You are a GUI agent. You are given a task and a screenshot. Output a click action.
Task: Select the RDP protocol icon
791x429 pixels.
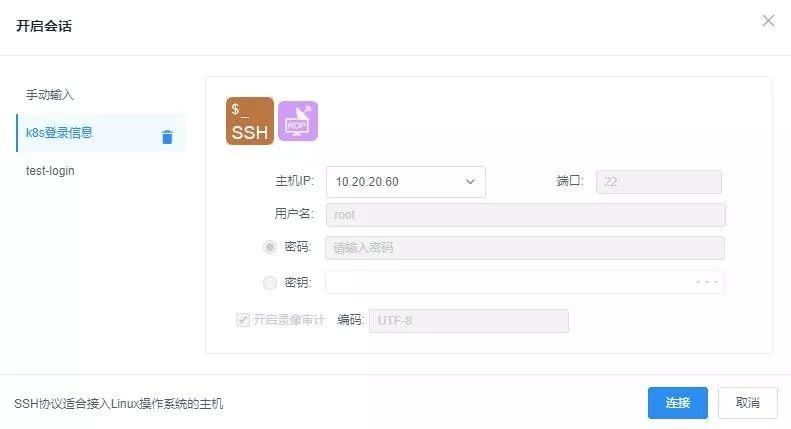[x=297, y=121]
